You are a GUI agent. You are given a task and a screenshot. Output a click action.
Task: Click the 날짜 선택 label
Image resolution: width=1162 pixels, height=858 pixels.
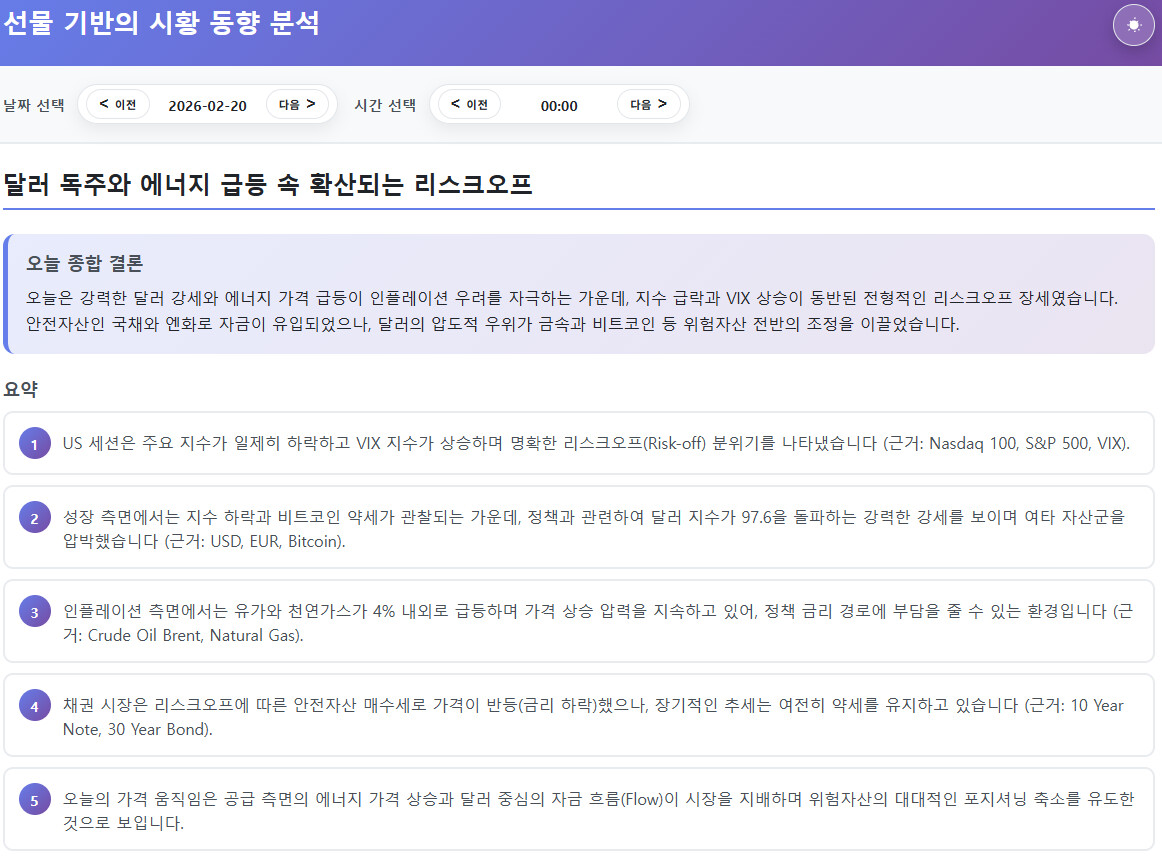point(34,105)
